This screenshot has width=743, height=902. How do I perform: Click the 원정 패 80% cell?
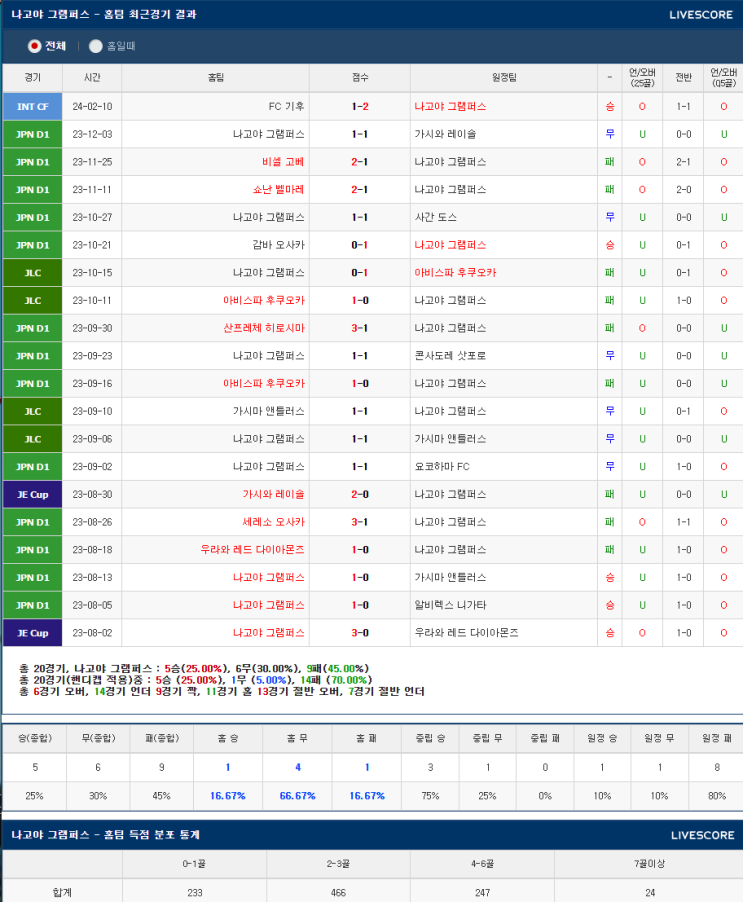[717, 796]
